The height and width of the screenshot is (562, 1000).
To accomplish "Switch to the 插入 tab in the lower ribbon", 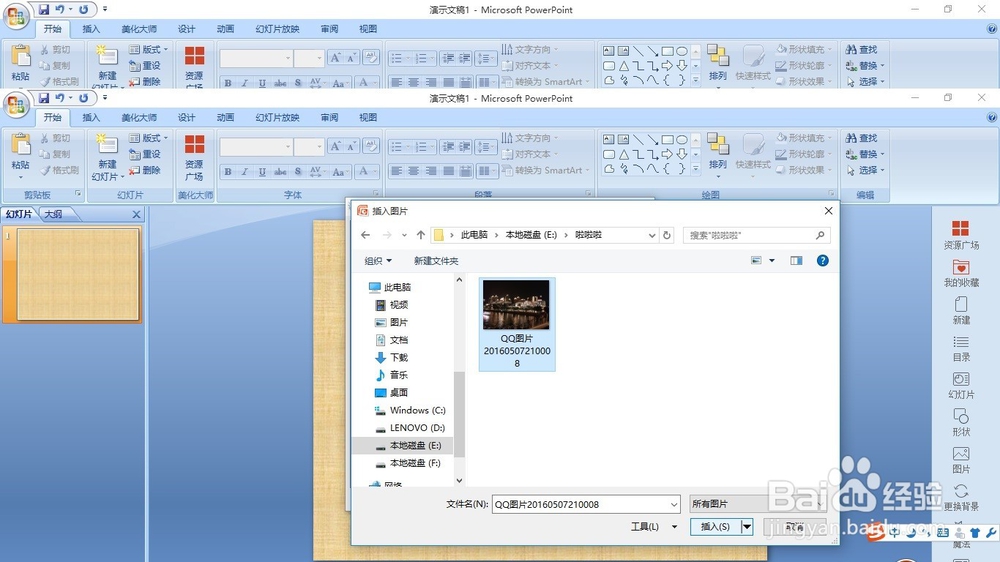I will [x=91, y=117].
